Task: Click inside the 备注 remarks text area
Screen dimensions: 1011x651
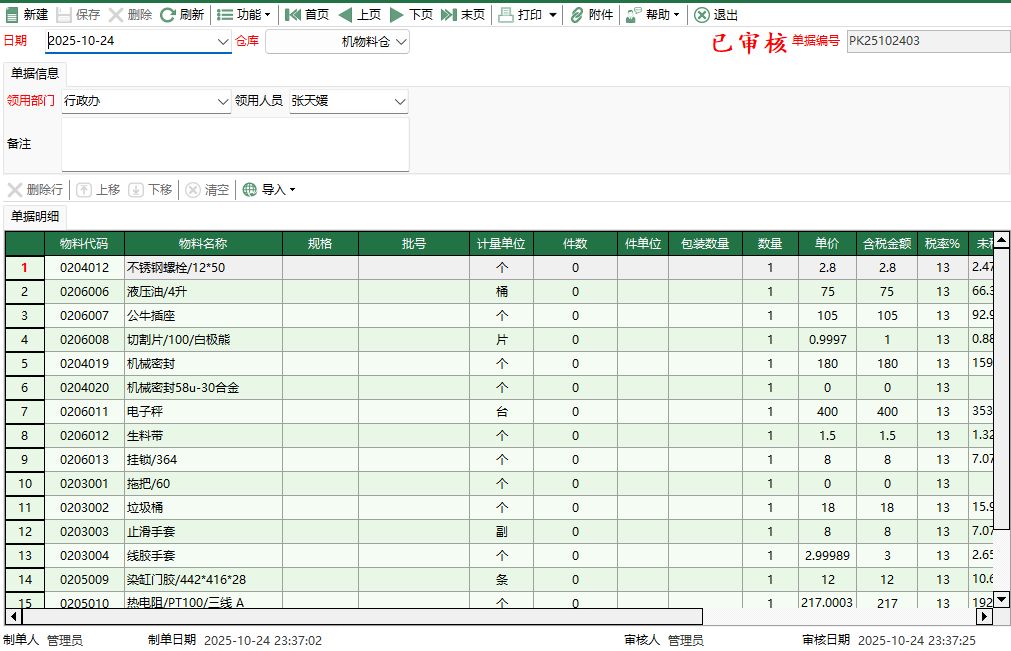Action: [235, 145]
